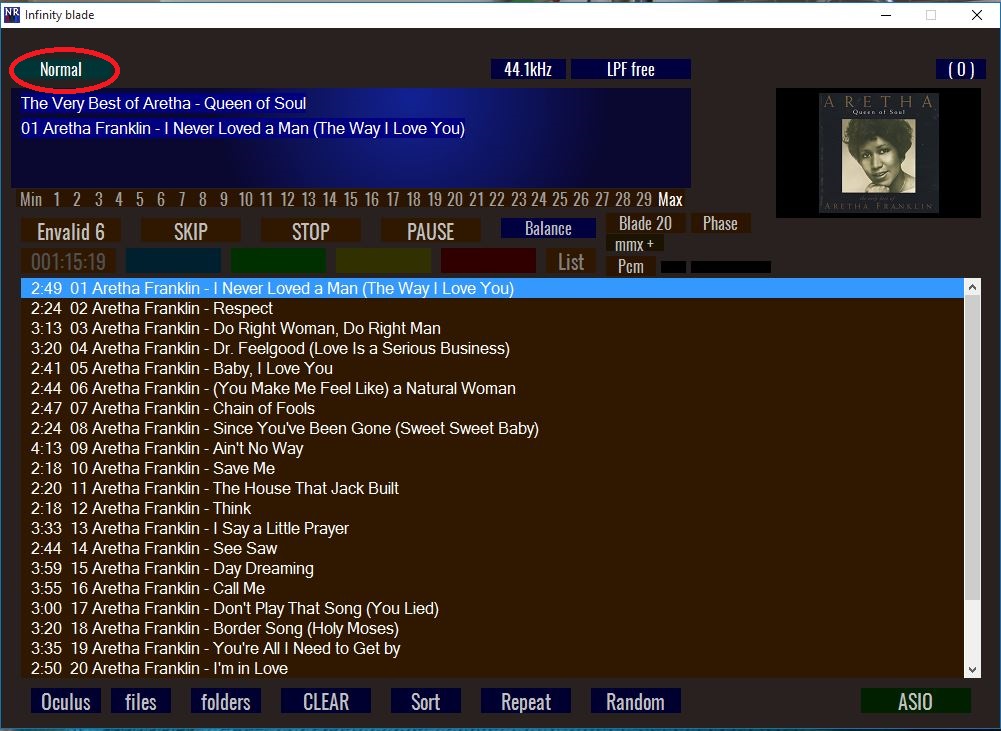Click the playlist scrollbar up arrow
The width and height of the screenshot is (1001, 731).
click(x=972, y=287)
